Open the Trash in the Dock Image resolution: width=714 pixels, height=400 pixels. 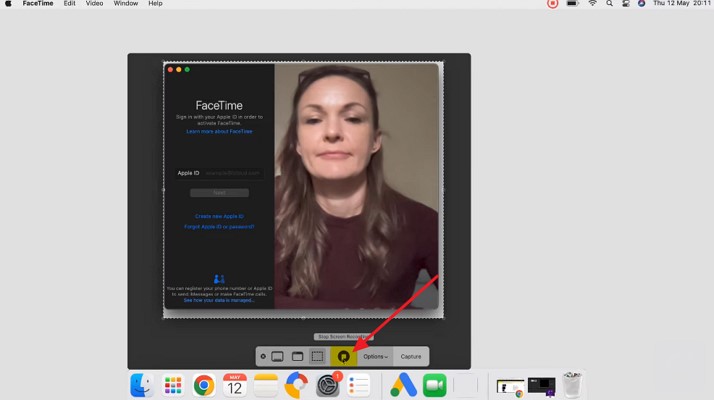click(x=572, y=385)
